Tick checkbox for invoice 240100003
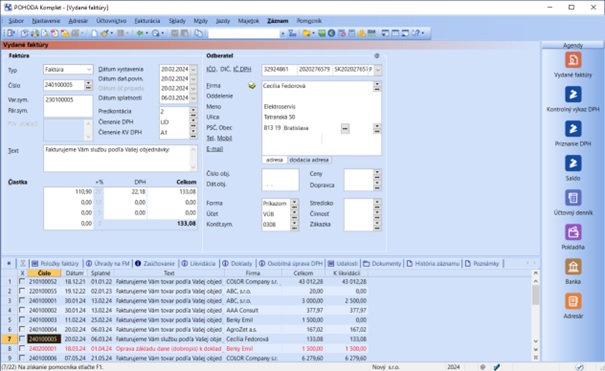The image size is (605, 371). click(x=22, y=320)
